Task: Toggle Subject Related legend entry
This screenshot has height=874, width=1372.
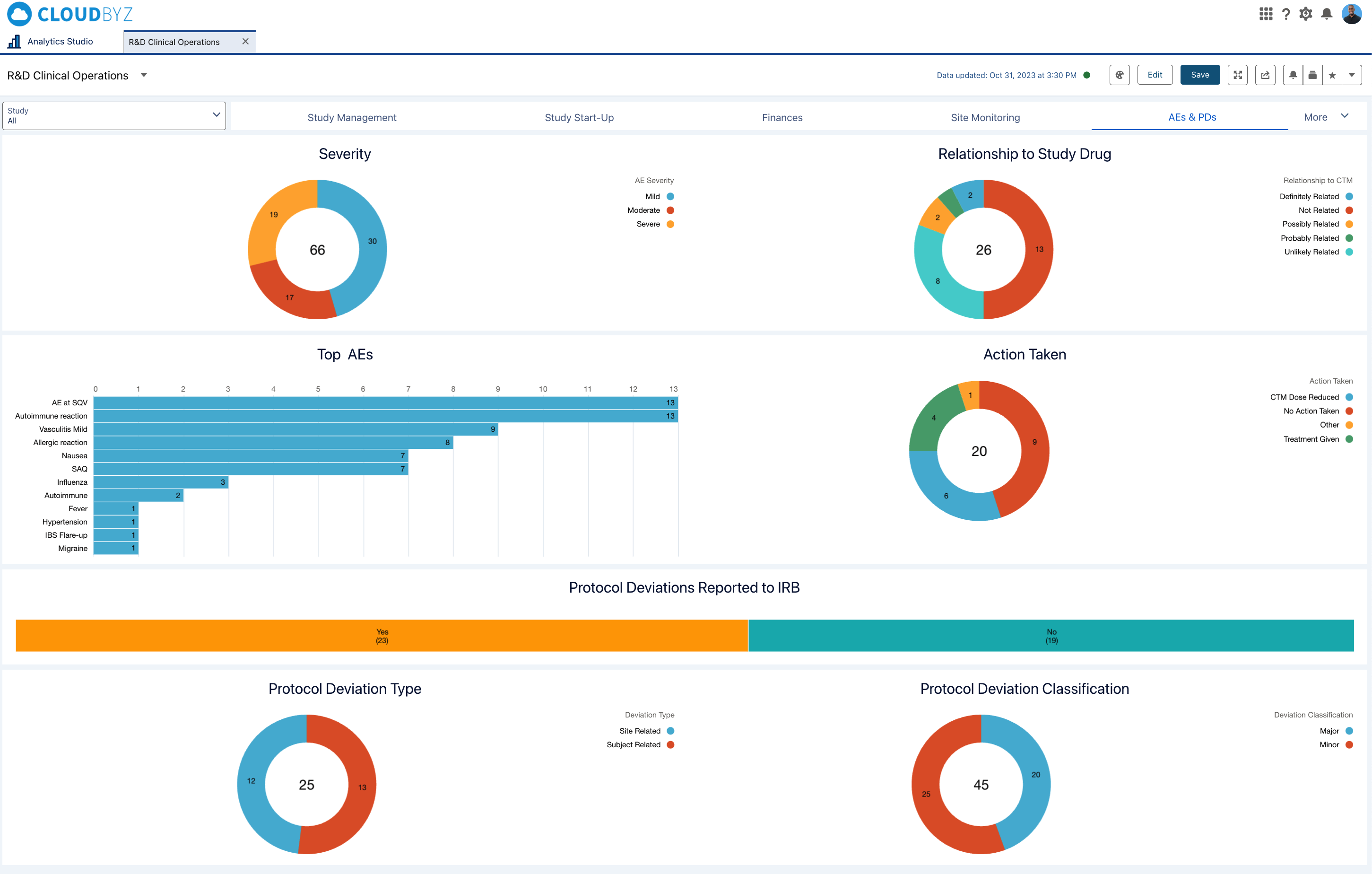Action: (641, 744)
